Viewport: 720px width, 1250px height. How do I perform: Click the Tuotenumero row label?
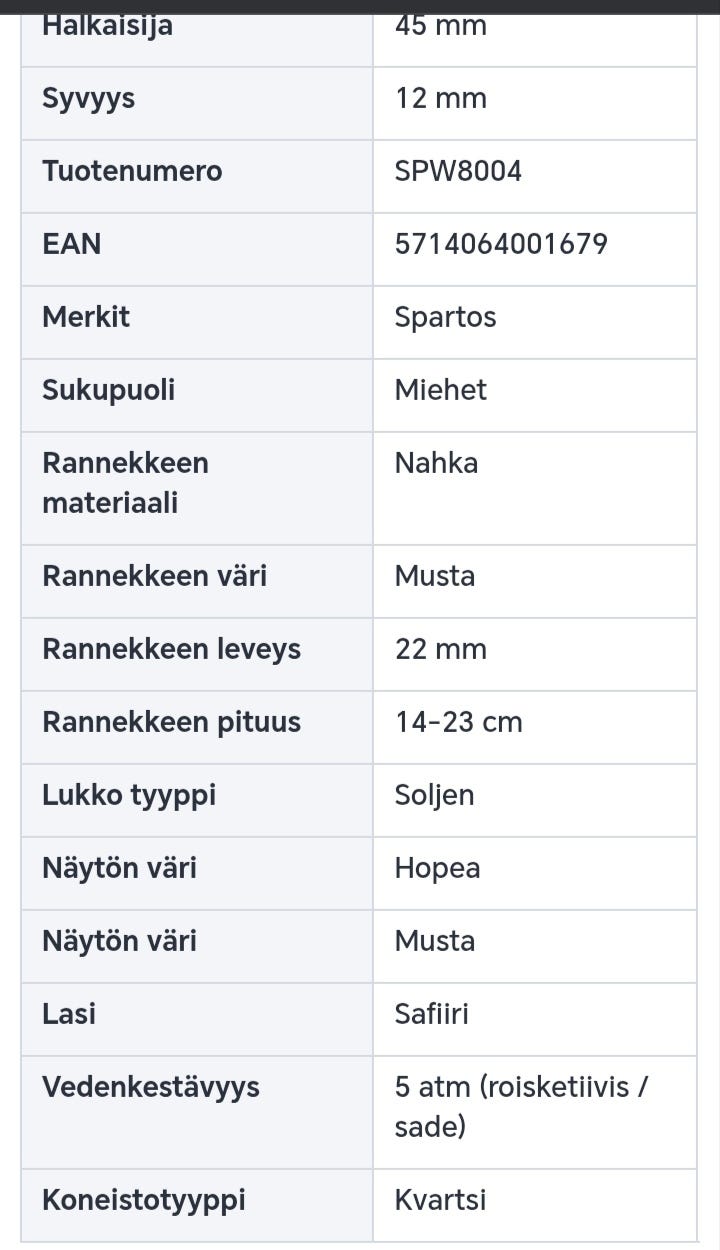pyautogui.click(x=132, y=171)
